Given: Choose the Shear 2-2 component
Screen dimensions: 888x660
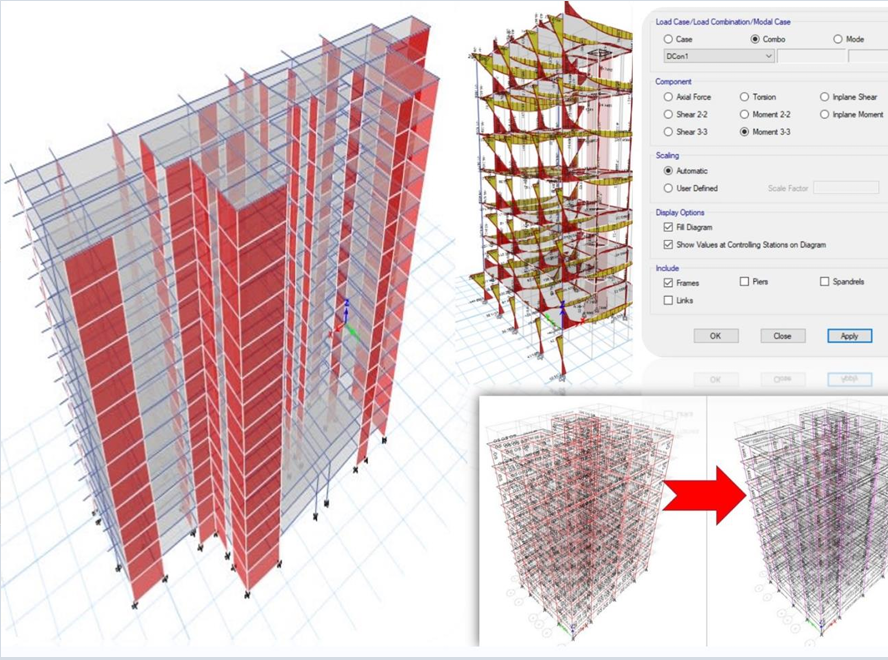Looking at the screenshot, I should [668, 114].
